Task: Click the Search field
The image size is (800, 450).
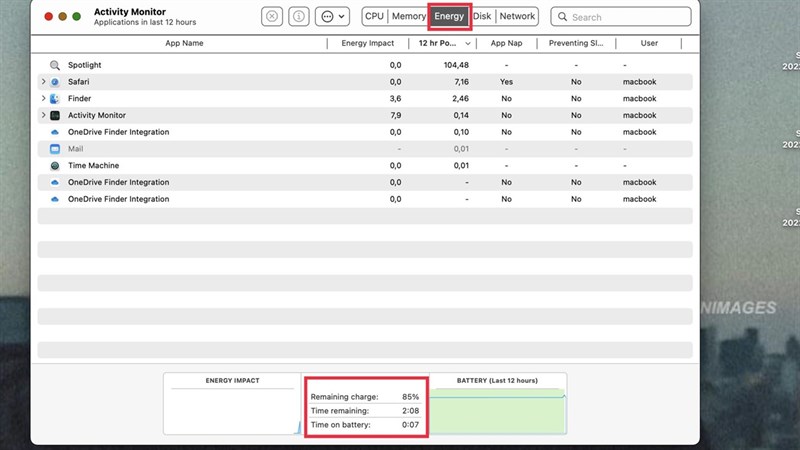Action: pos(621,17)
